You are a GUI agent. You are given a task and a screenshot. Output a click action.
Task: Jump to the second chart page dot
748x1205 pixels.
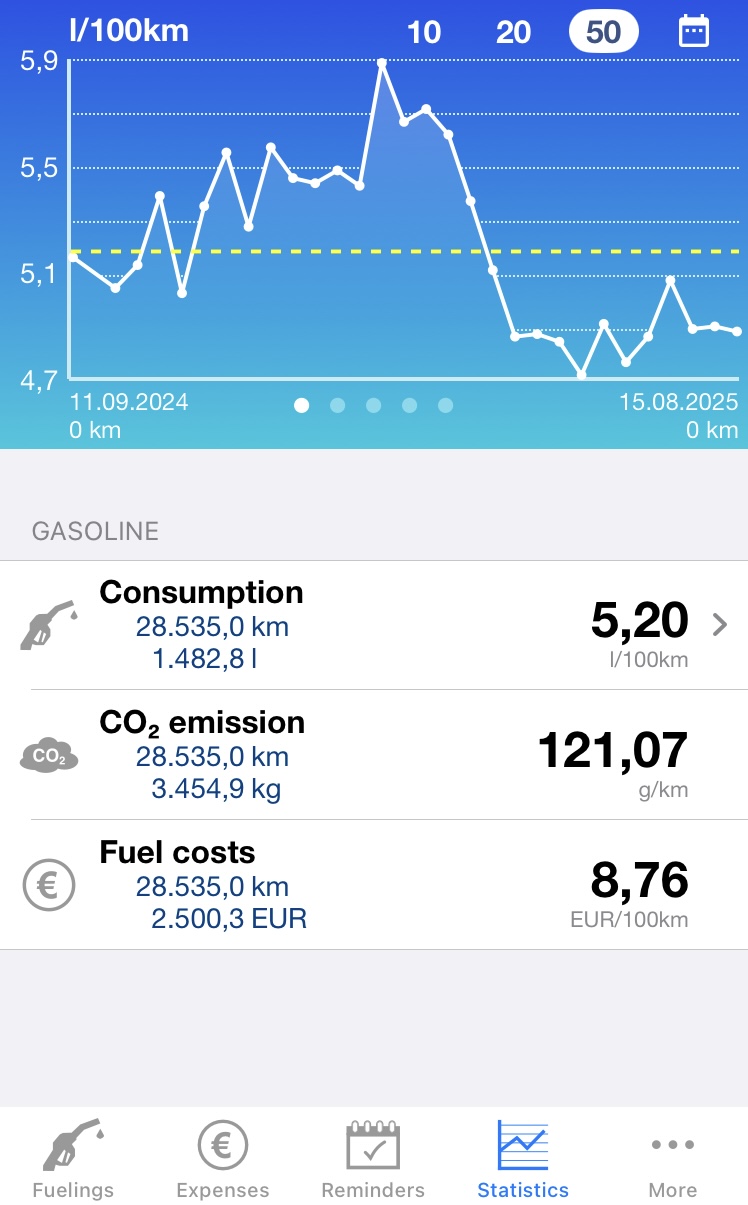pyautogui.click(x=338, y=405)
